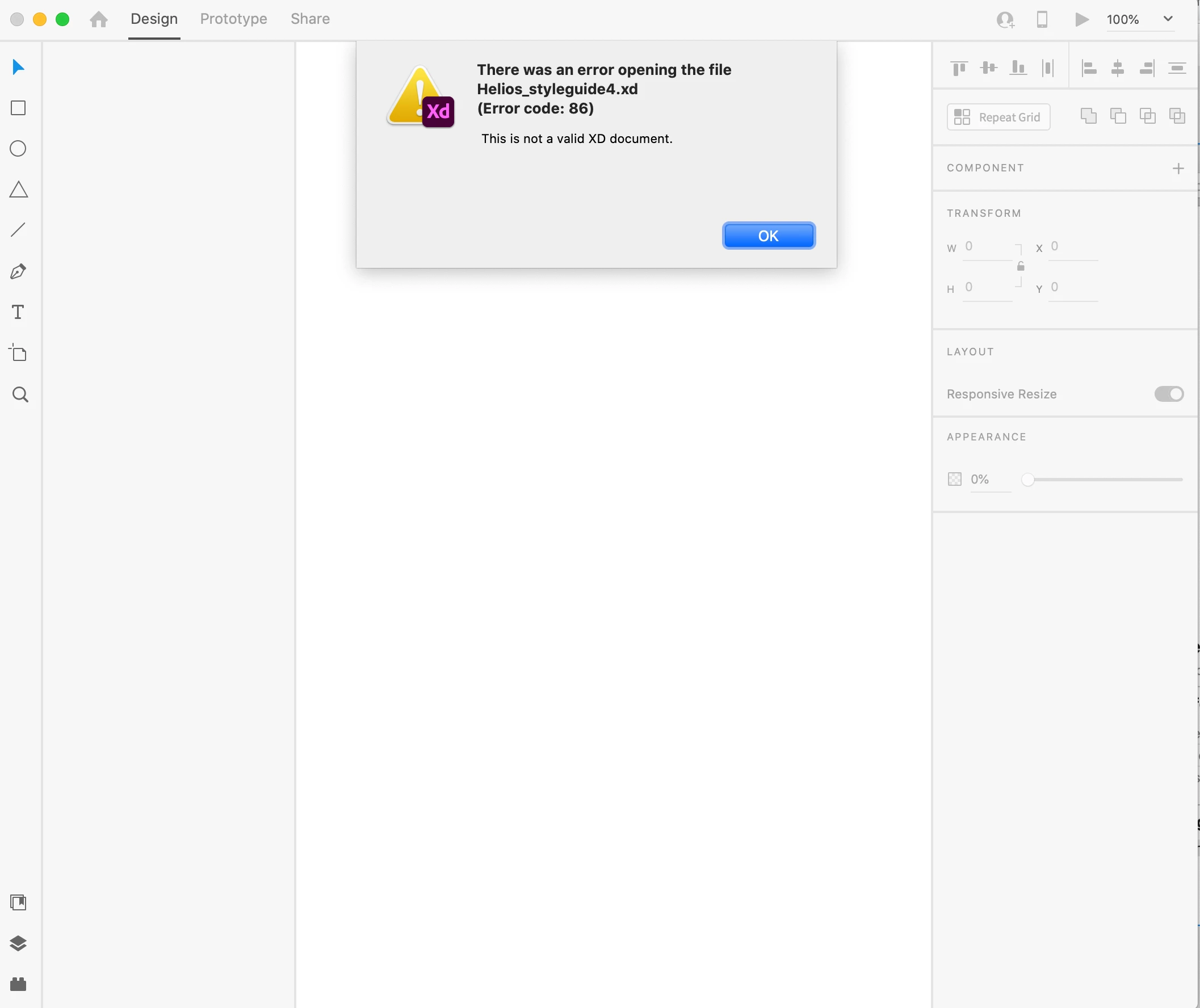Open the Plugins panel
The image size is (1200, 1008).
[18, 984]
